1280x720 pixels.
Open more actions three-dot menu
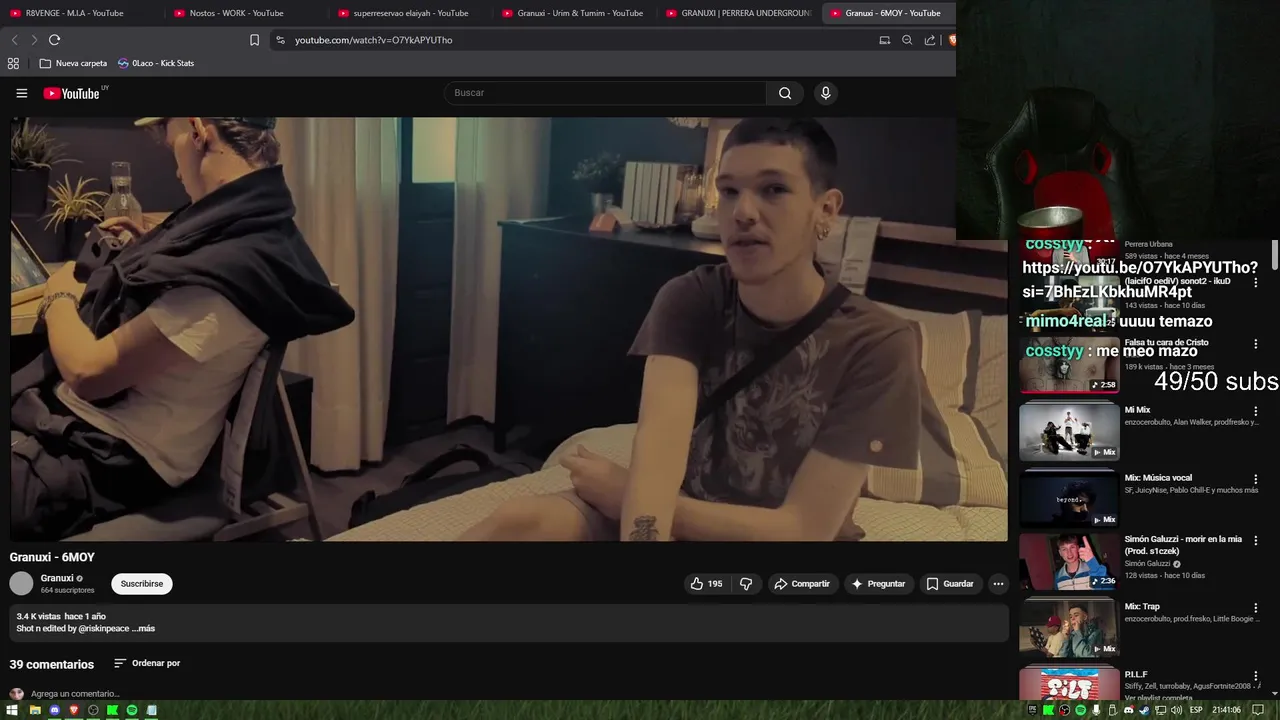(998, 584)
